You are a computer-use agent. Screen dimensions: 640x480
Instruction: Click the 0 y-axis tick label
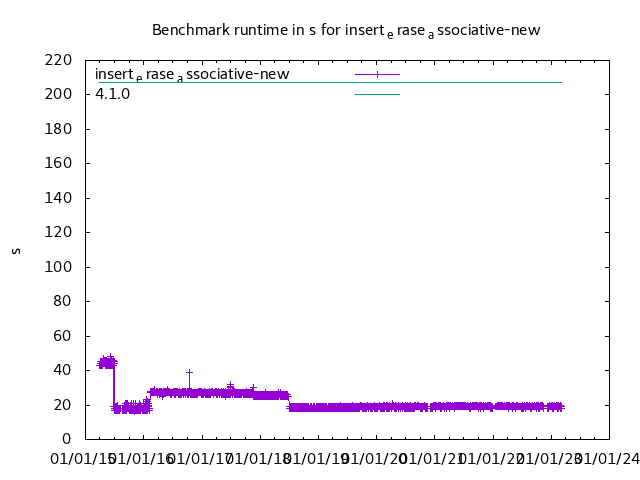66,439
